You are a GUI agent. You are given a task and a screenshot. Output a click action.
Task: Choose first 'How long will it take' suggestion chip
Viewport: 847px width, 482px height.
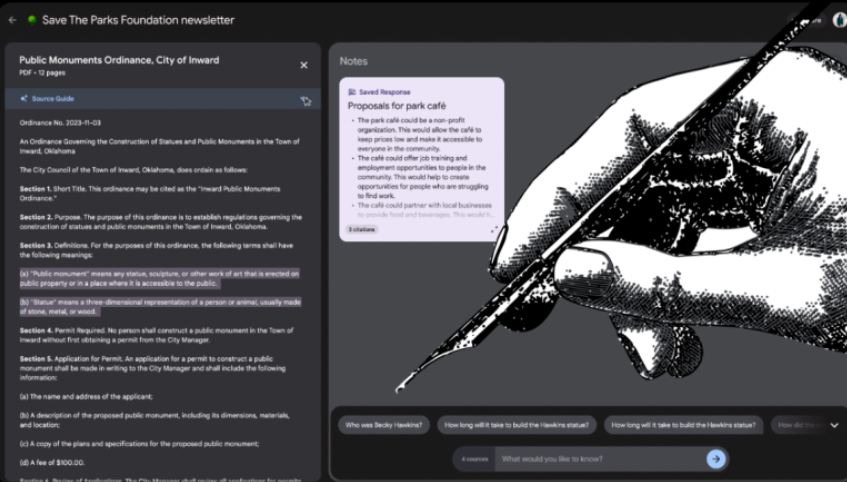[516, 425]
